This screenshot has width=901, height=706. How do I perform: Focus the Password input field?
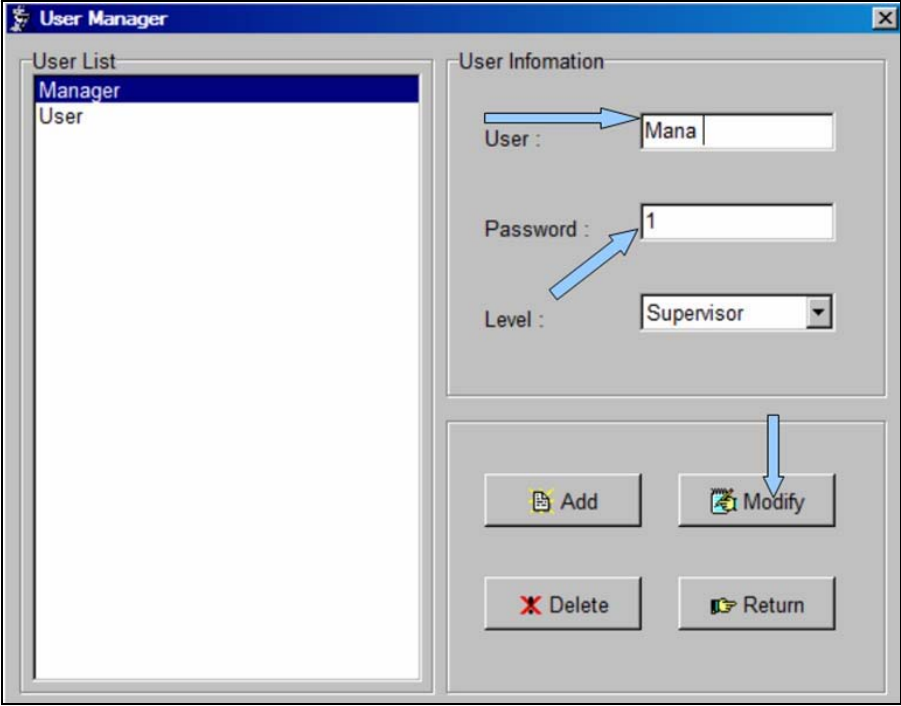point(737,222)
